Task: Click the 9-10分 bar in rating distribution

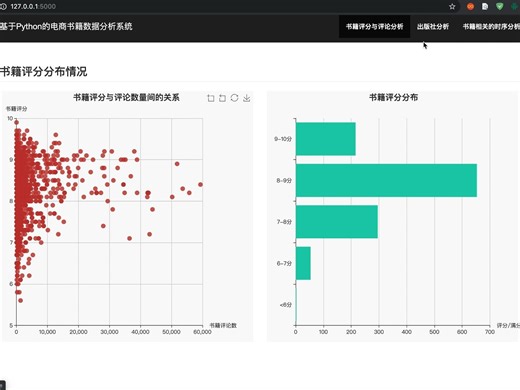Action: [325, 139]
